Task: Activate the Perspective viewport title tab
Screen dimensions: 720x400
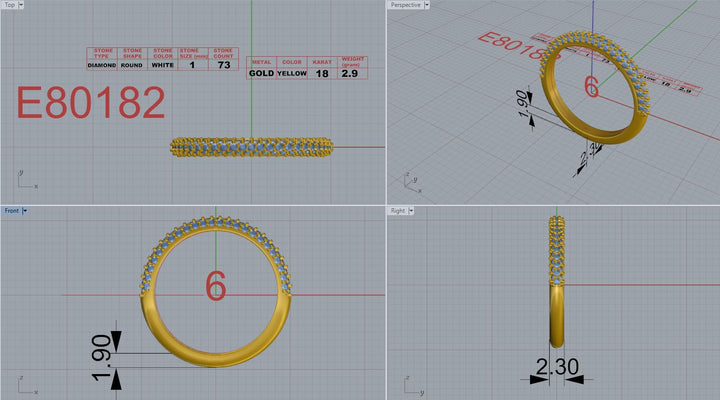Action: tap(406, 5)
